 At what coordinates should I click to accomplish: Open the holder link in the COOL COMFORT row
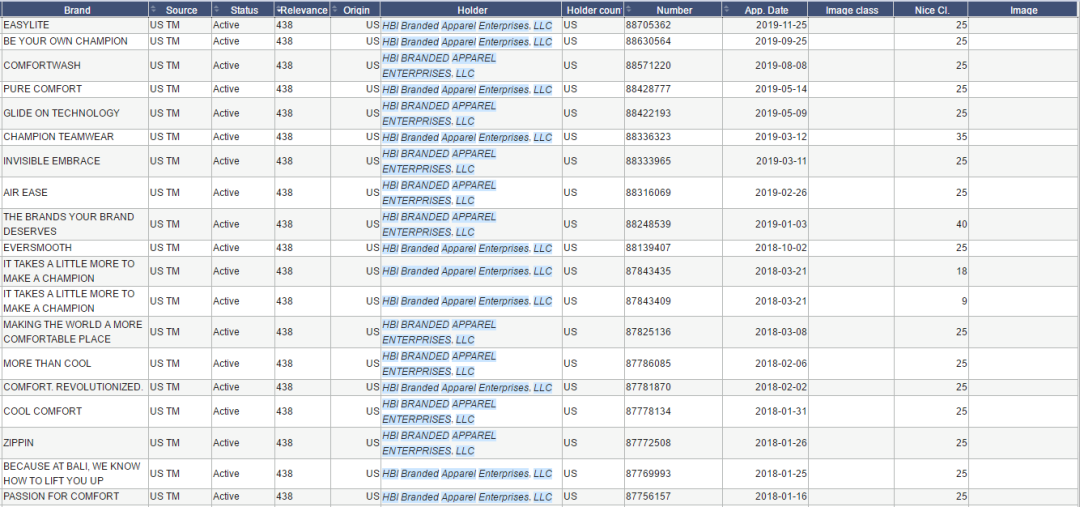click(439, 411)
